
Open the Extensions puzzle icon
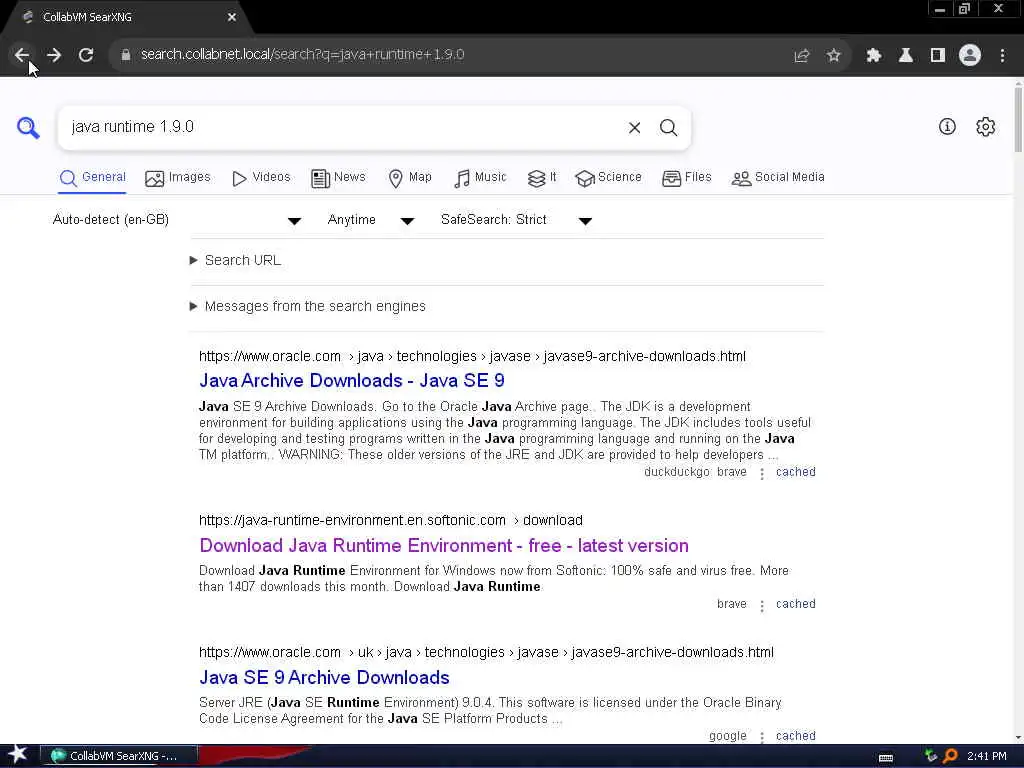(x=874, y=56)
